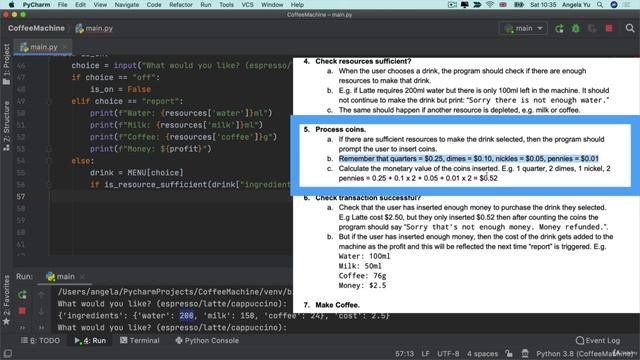The width and height of the screenshot is (640, 360).
Task: Click the 4 spaces indent setting
Action: pos(482,353)
